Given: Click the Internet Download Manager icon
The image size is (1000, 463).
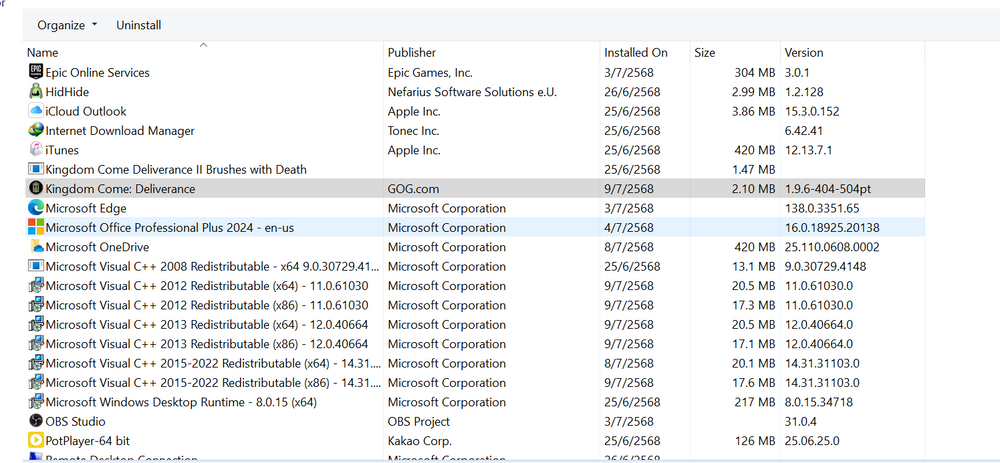Looking at the screenshot, I should tap(36, 131).
